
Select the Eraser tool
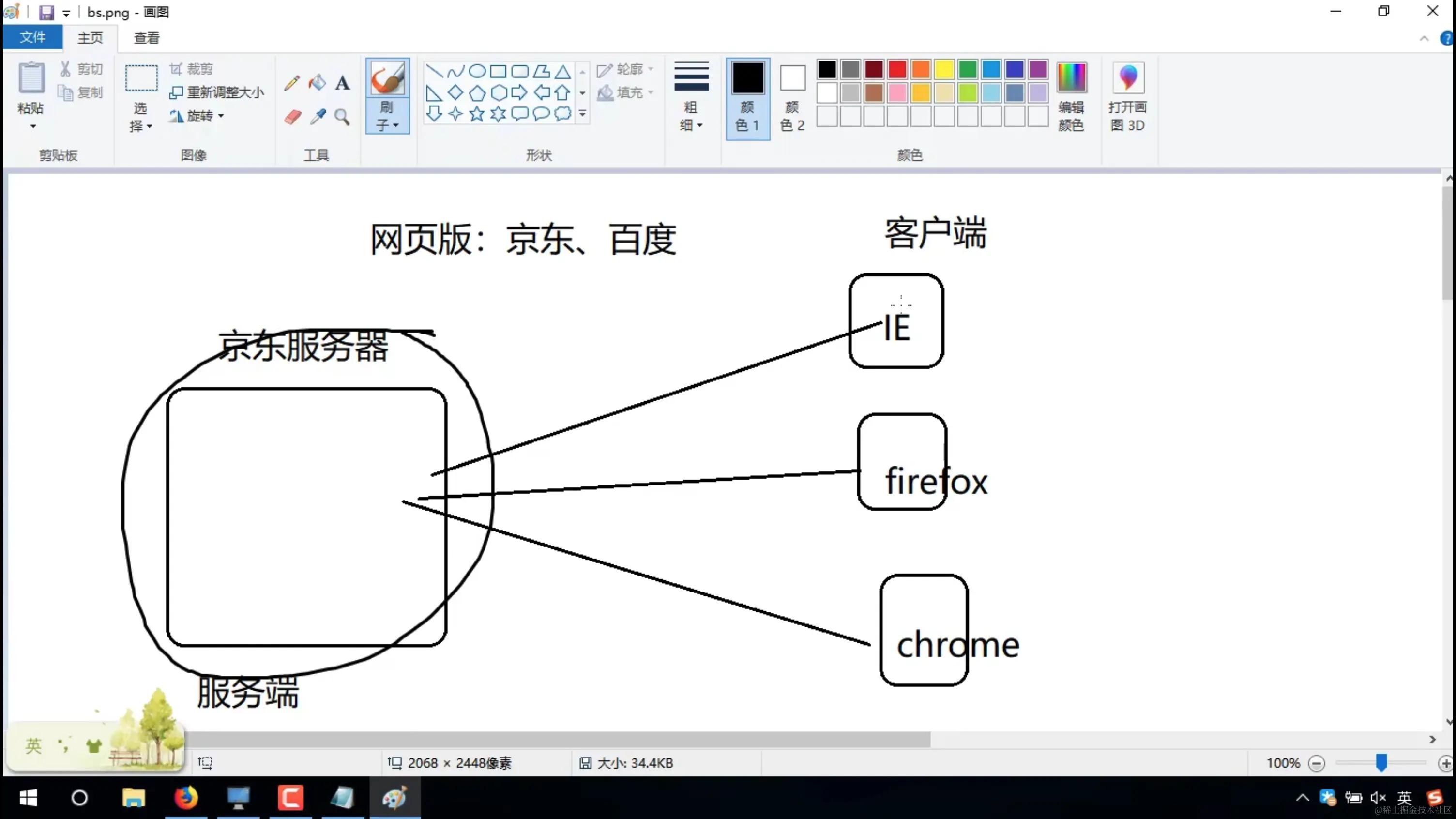(x=292, y=117)
